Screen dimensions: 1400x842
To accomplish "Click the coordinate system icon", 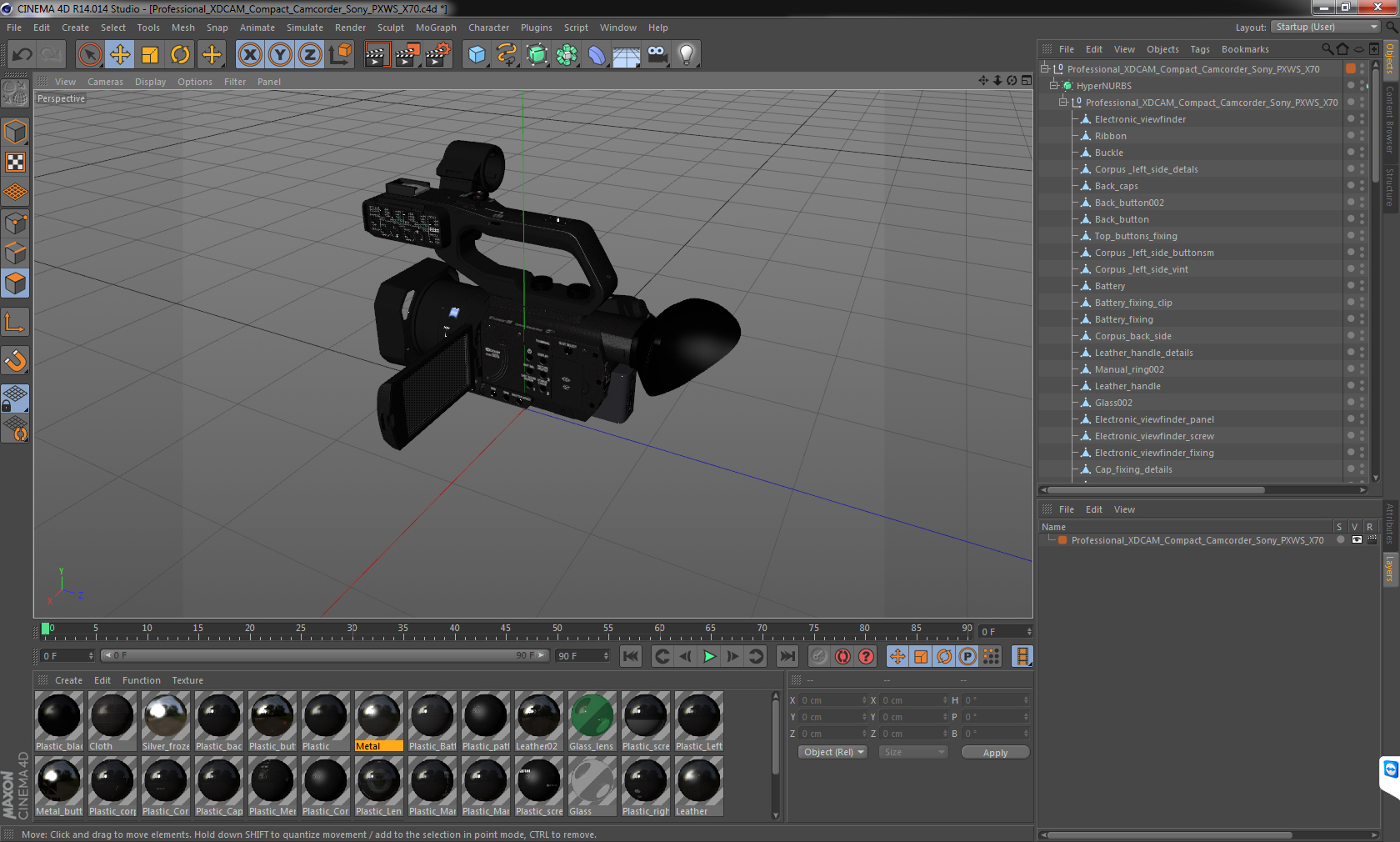I will coord(340,55).
